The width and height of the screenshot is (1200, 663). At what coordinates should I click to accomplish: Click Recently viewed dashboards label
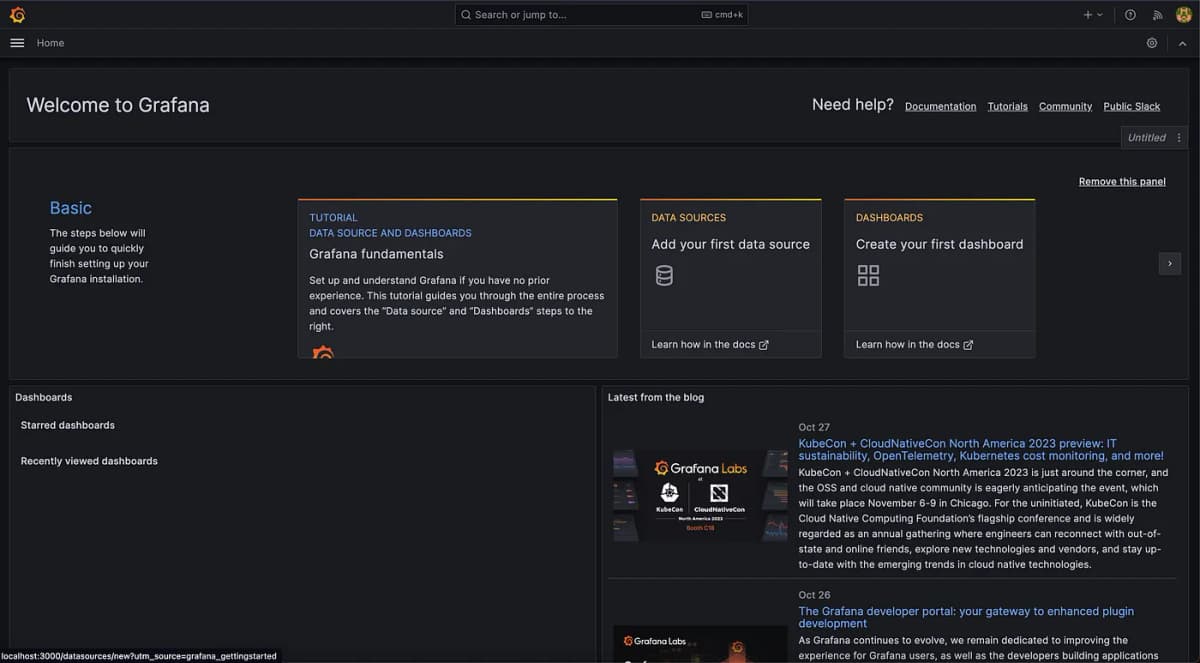click(x=89, y=461)
